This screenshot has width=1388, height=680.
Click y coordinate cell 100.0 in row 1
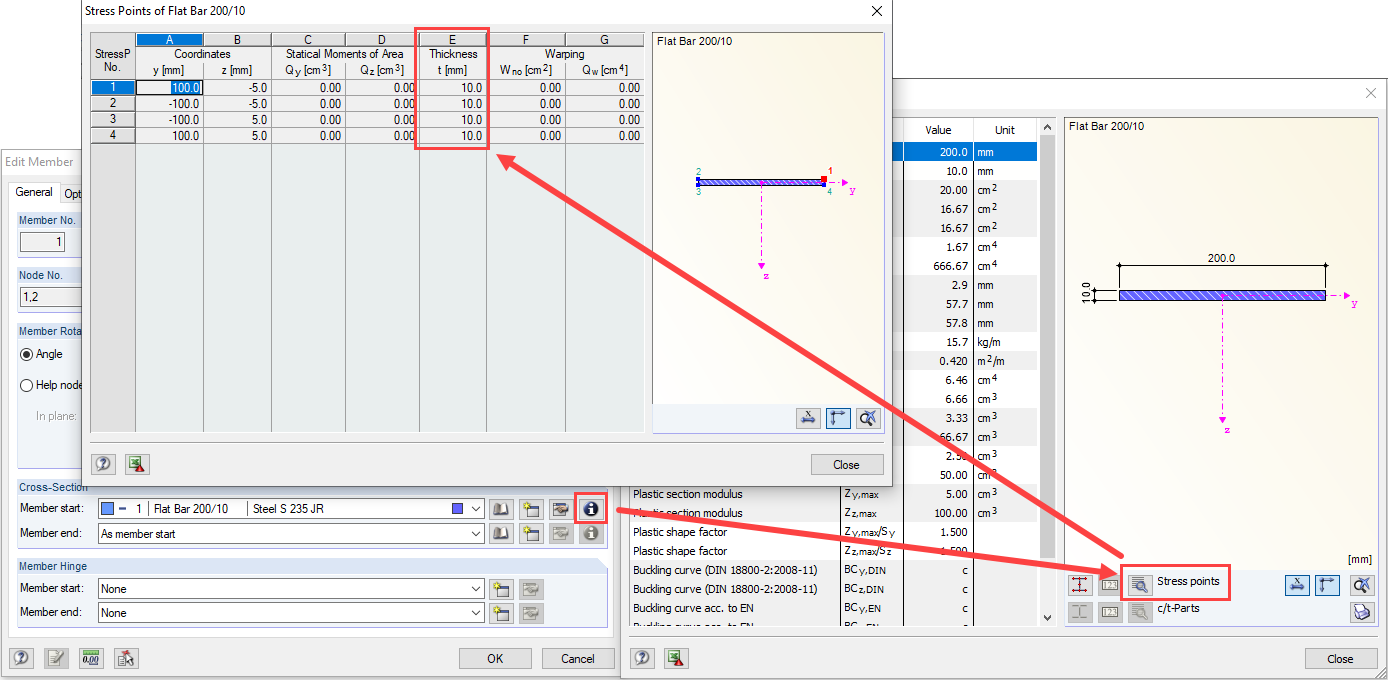coord(170,88)
